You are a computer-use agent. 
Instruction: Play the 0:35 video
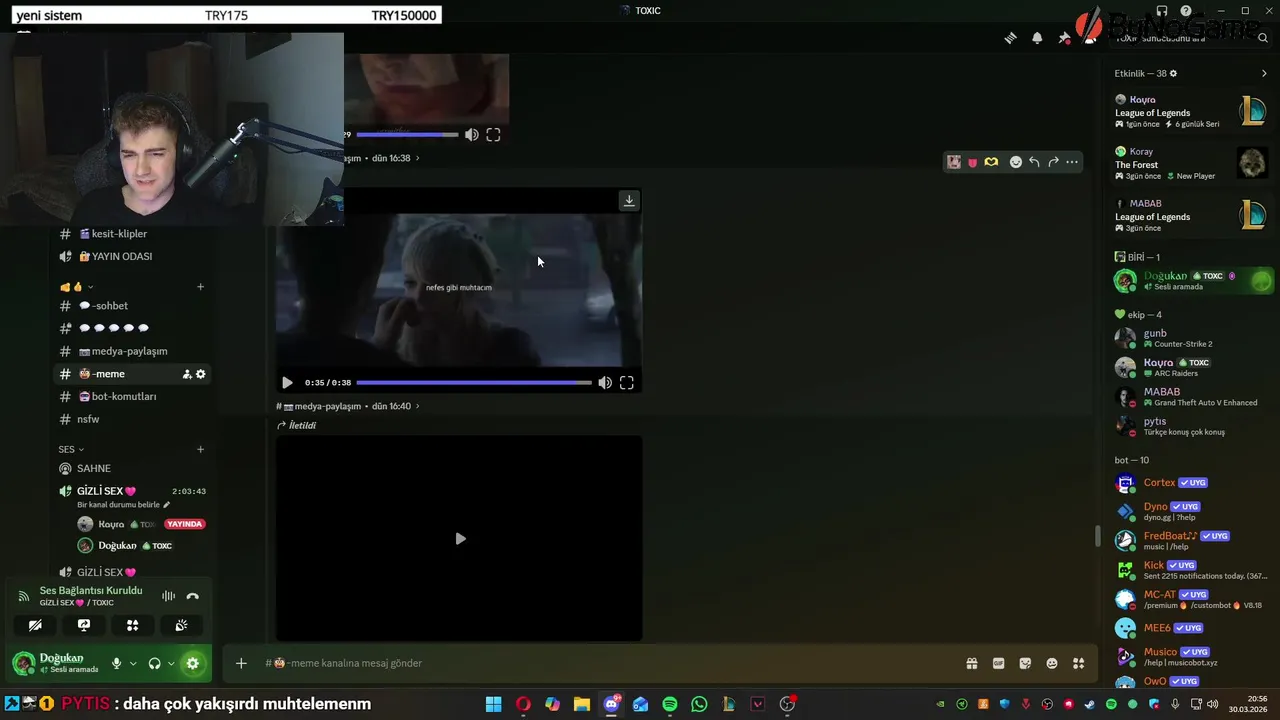pos(287,383)
